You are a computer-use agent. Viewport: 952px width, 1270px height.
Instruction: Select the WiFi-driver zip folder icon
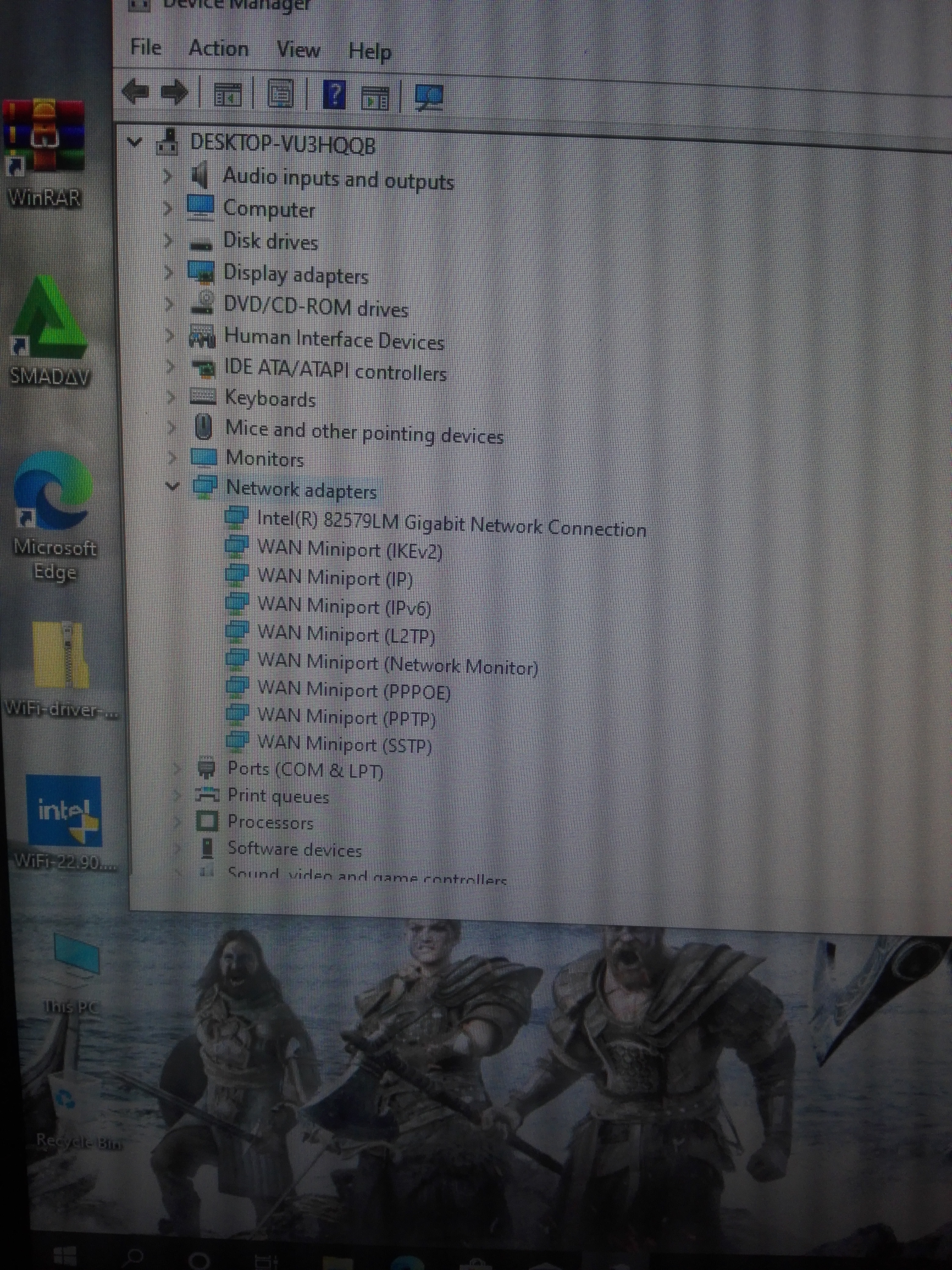pyautogui.click(x=61, y=669)
